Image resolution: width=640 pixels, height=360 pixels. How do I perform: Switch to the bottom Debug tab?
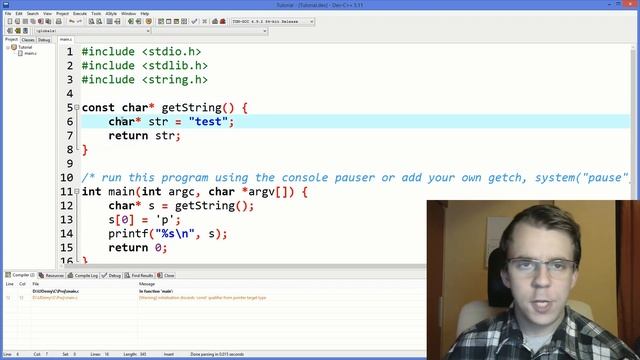tap(111, 276)
